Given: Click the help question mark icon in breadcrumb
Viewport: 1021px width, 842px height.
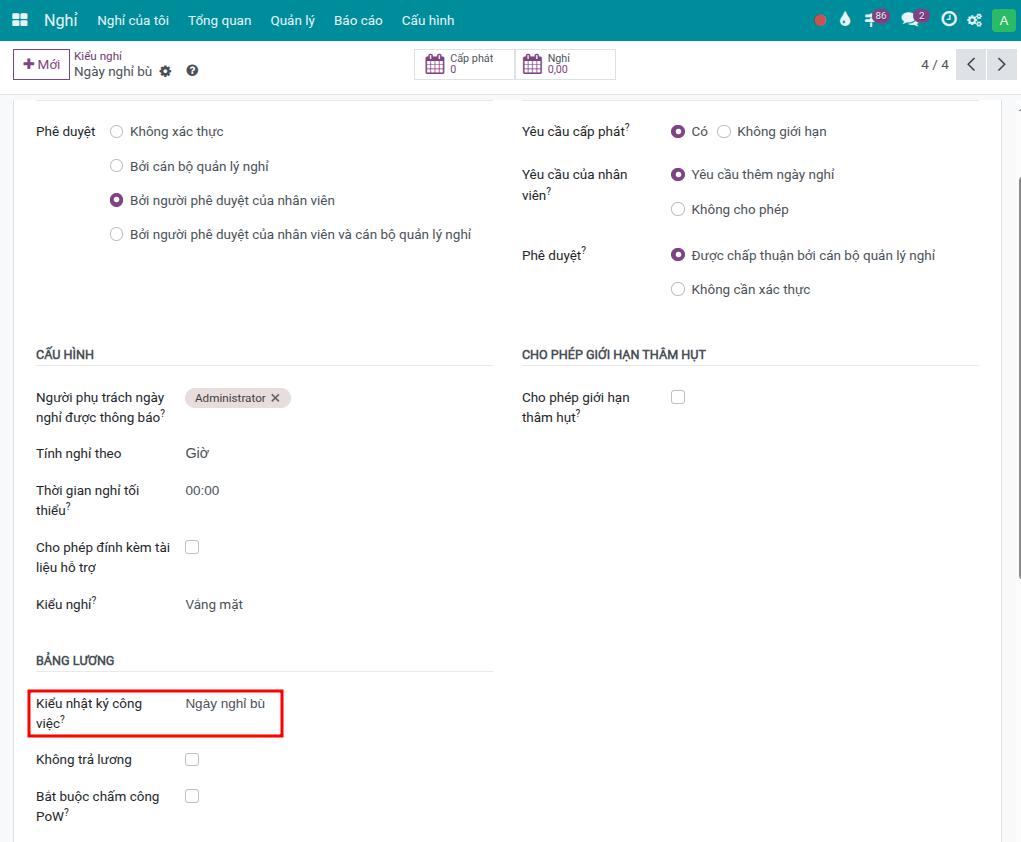Looking at the screenshot, I should [192, 71].
